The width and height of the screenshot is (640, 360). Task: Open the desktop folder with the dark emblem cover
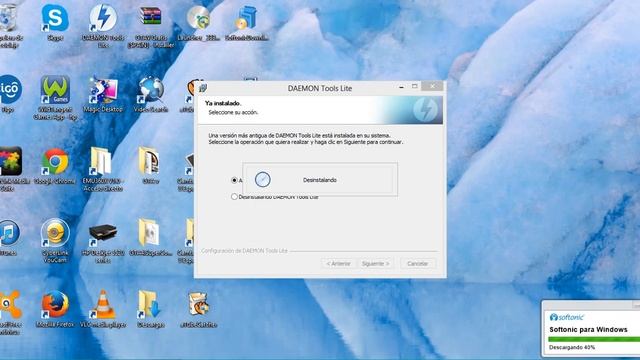tap(149, 162)
